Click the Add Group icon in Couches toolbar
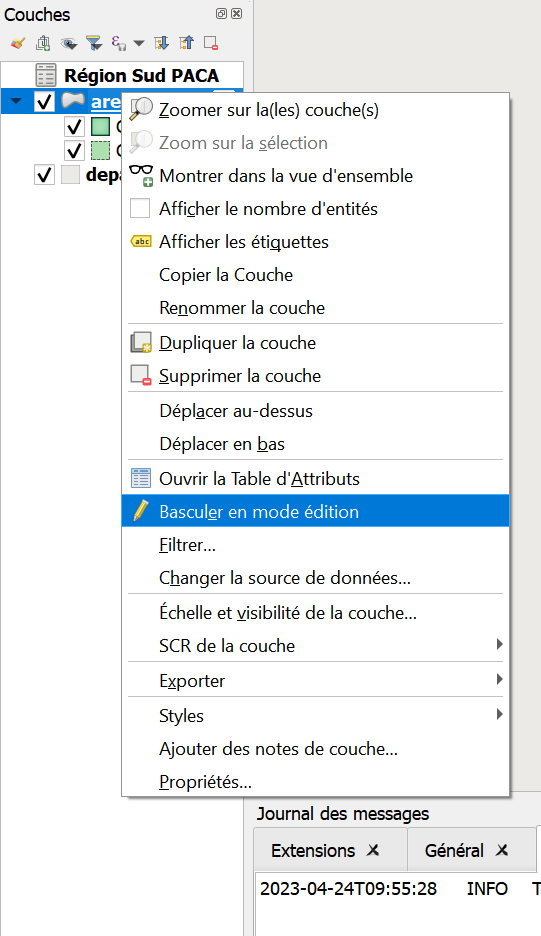 [43, 43]
